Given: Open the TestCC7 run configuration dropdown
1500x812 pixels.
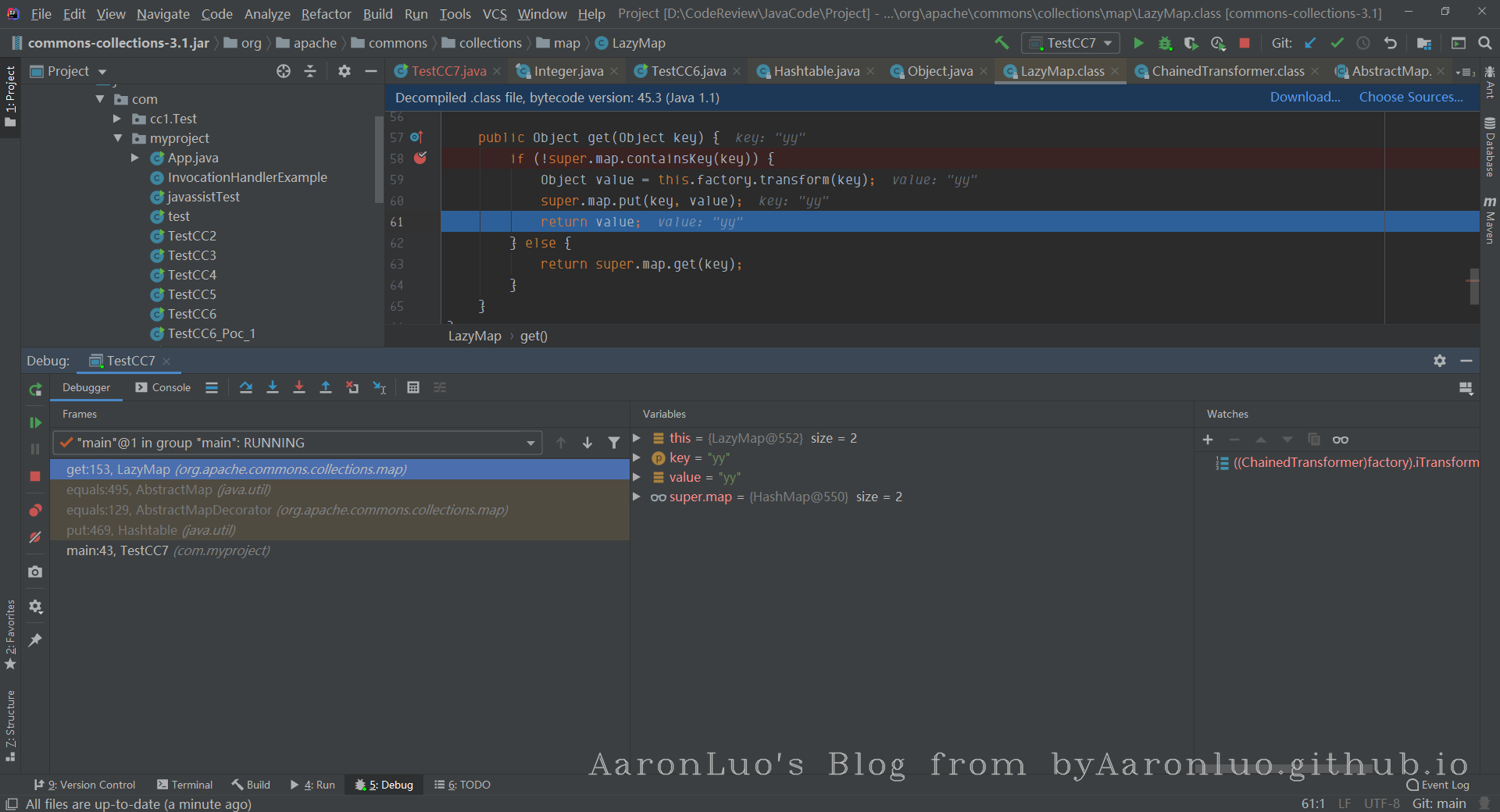Looking at the screenshot, I should (x=1070, y=43).
